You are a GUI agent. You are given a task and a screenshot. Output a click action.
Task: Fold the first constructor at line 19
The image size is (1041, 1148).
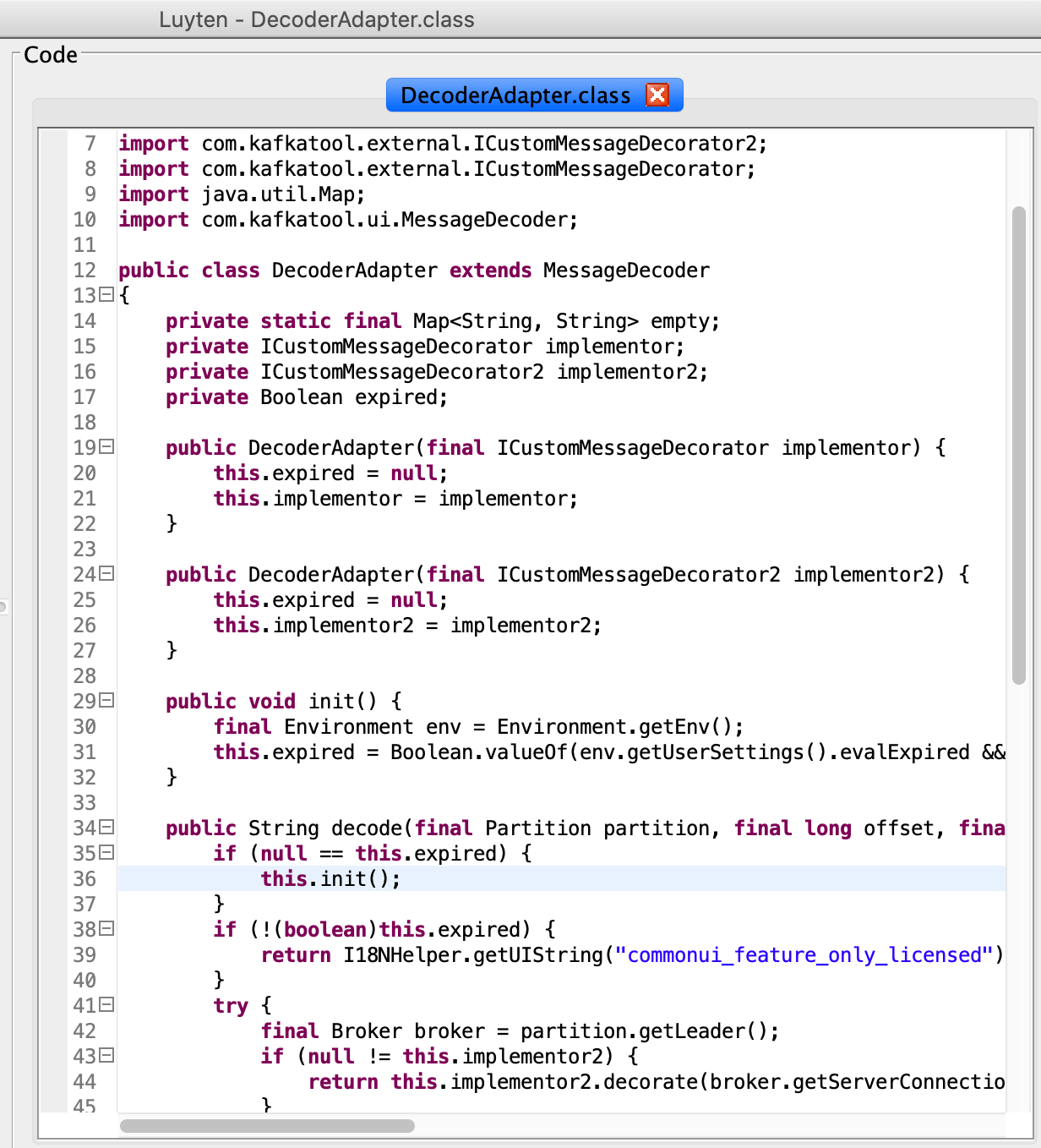point(106,447)
